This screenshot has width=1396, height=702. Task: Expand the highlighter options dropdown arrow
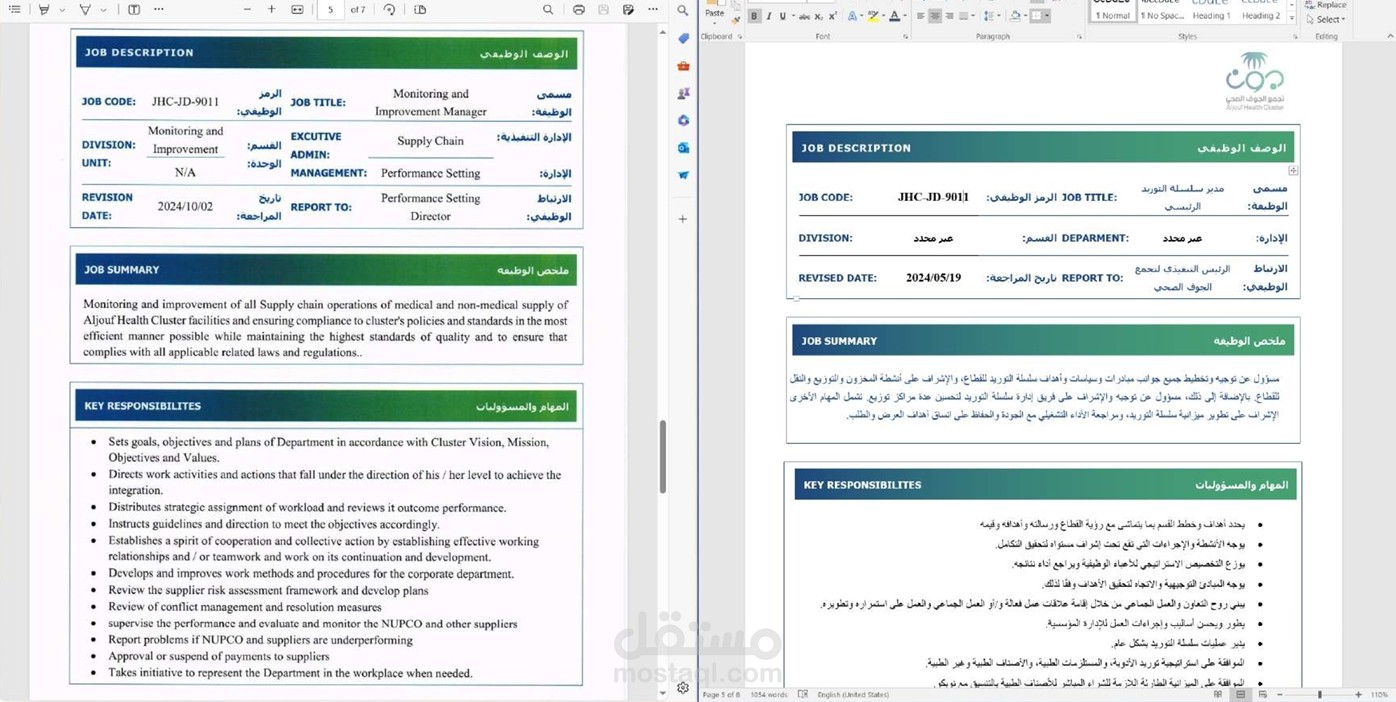(x=61, y=9)
